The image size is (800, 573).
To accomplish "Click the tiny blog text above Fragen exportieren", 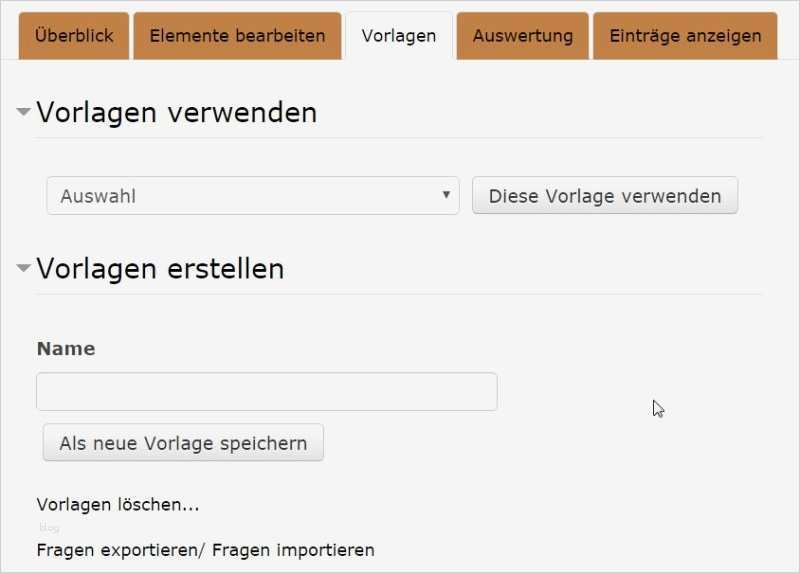I will pyautogui.click(x=49, y=528).
